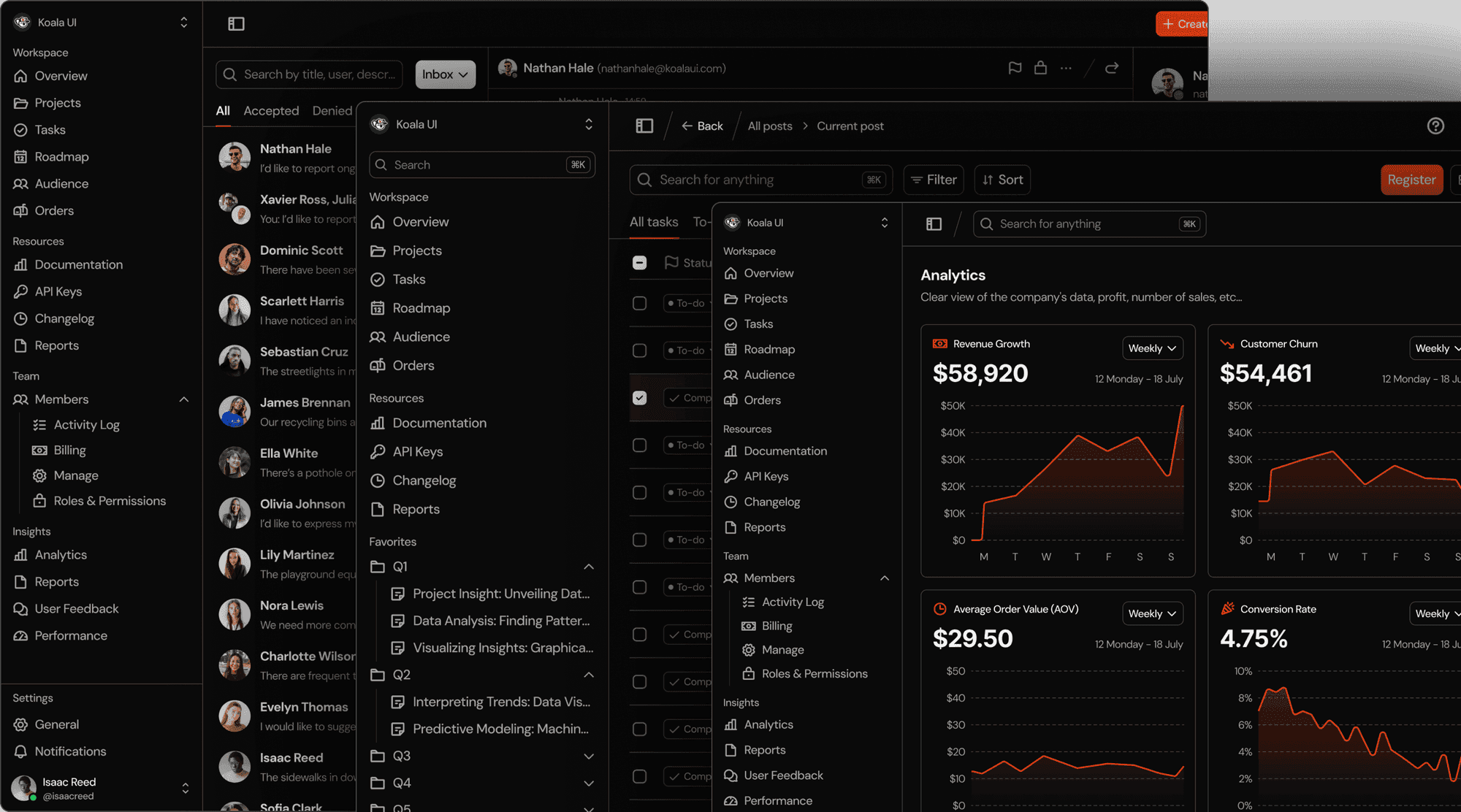Open Roles & Permissions in the leftmost sidebar
The image size is (1461, 812).
pos(110,501)
